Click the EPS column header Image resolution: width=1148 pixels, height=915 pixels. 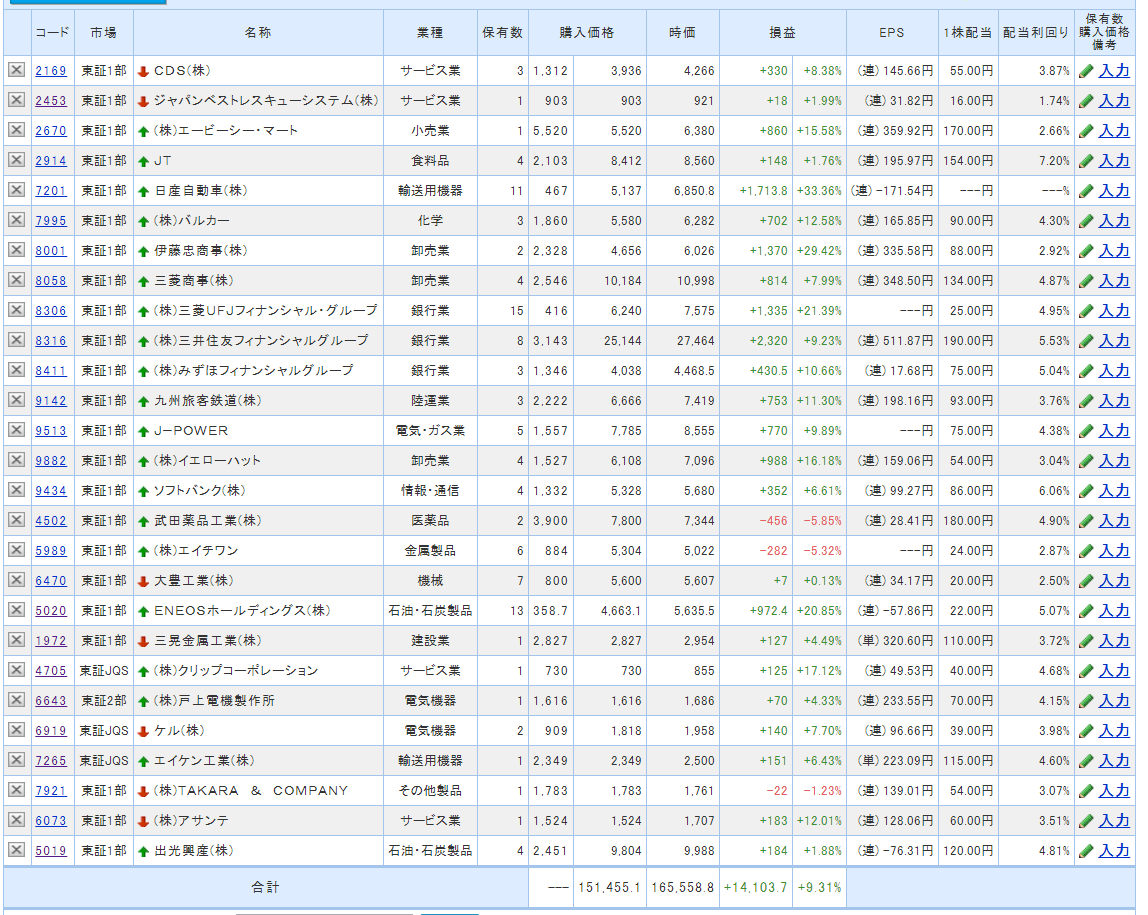point(891,33)
